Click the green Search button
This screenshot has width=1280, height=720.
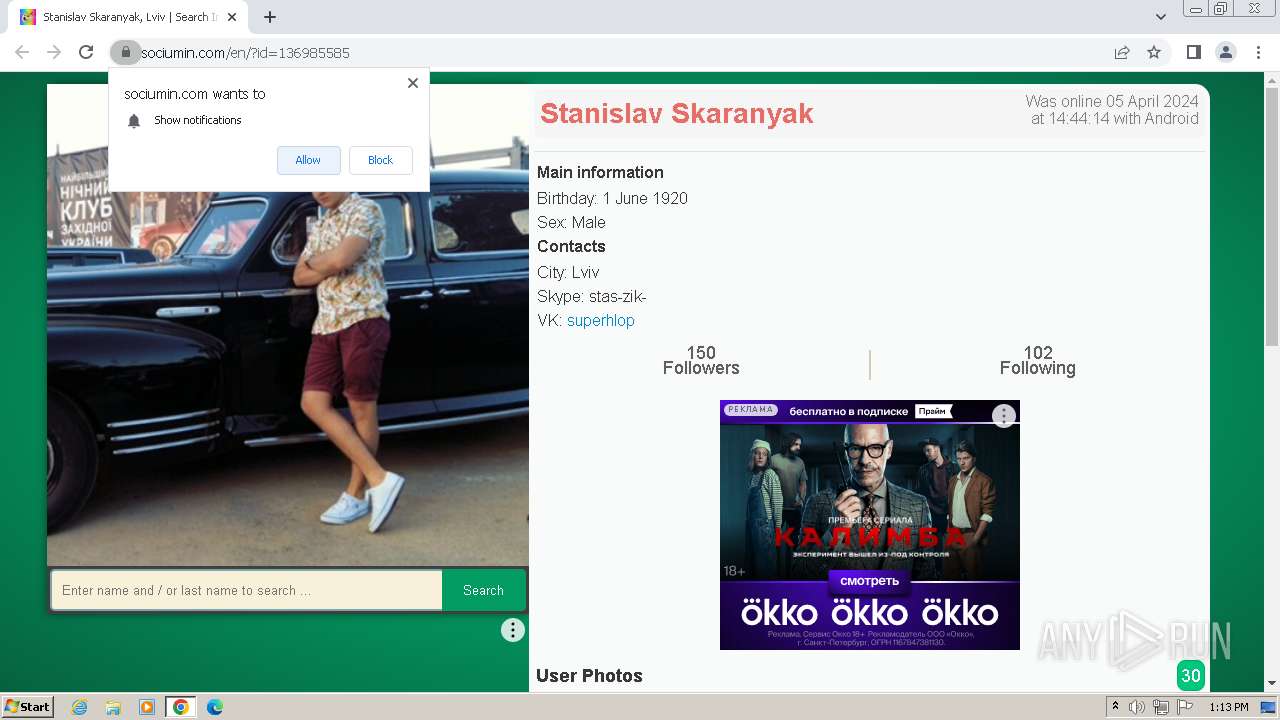point(483,590)
